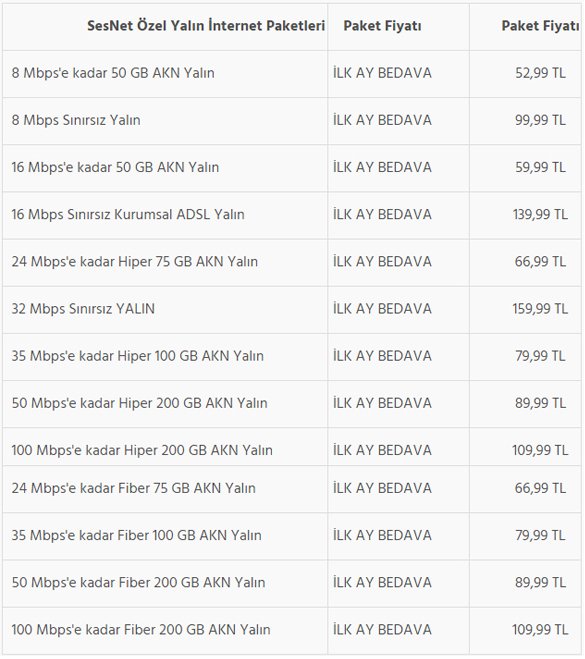This screenshot has width=585, height=659.
Task: Select 16 Mbps Sınırsız Kurumsal ADSL Yalın
Action: (x=128, y=214)
